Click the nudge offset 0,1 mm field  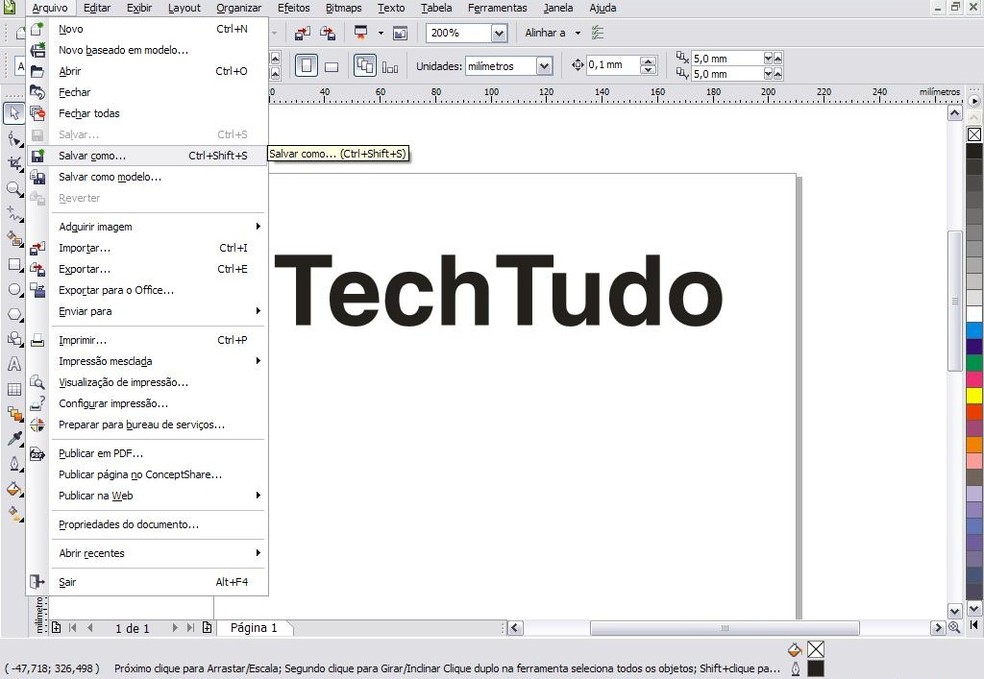(612, 65)
